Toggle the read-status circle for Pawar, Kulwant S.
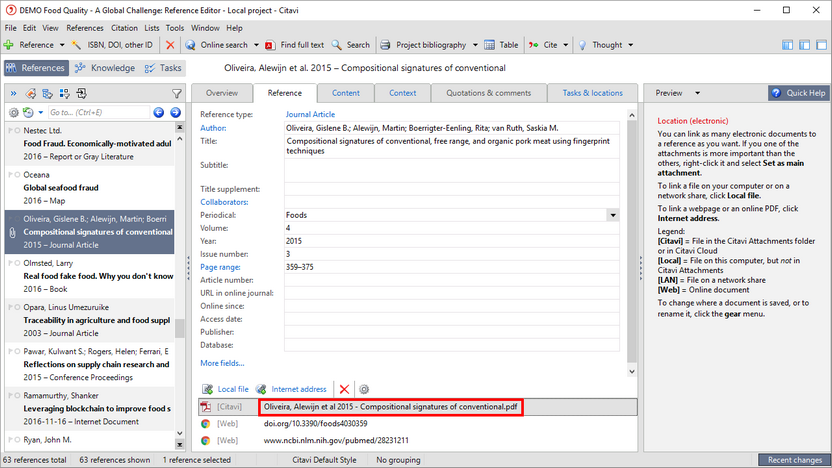The height and width of the screenshot is (468, 832). click(18, 351)
